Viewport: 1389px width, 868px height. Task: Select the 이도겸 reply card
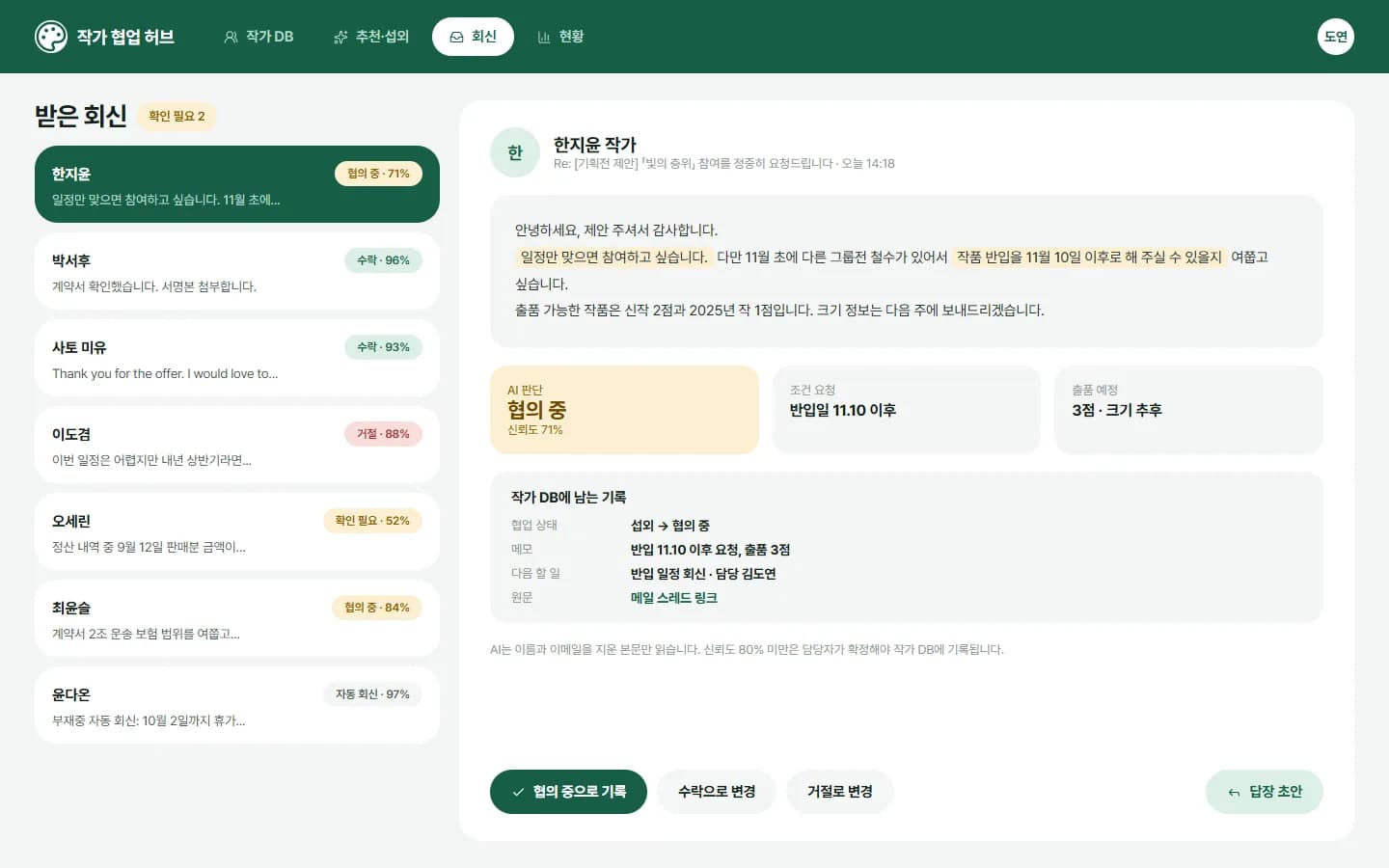click(x=237, y=445)
